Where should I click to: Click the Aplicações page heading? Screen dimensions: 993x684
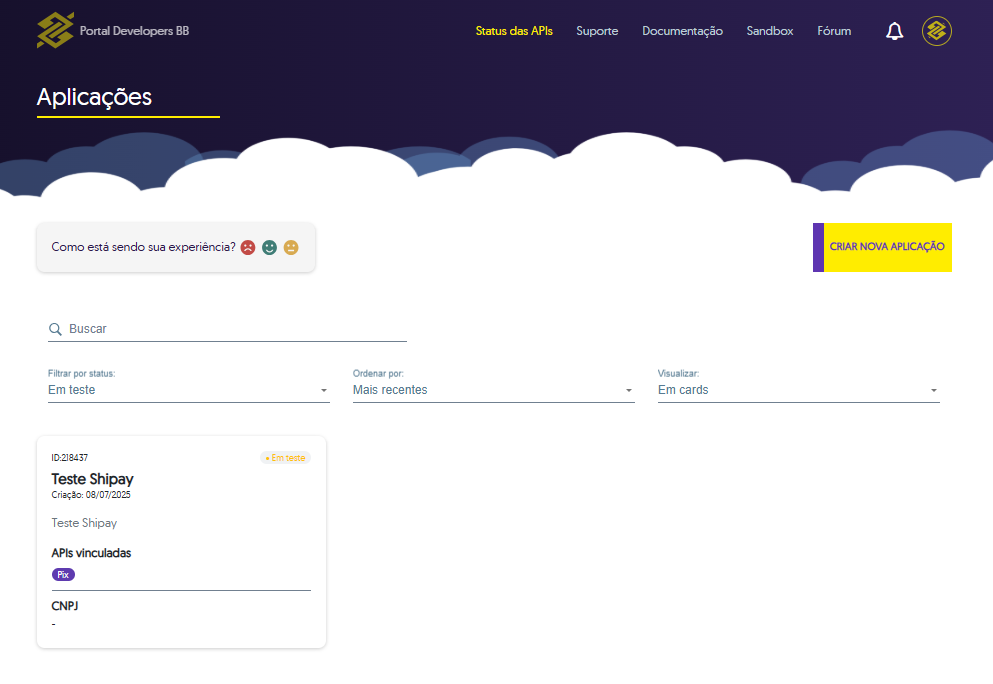[94, 97]
